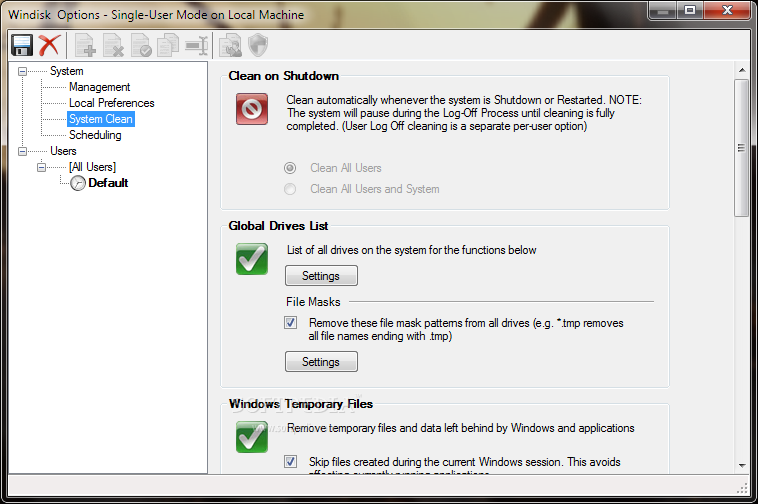Collapse the [All Users] tree node
758x504 pixels.
pyautogui.click(x=42, y=167)
